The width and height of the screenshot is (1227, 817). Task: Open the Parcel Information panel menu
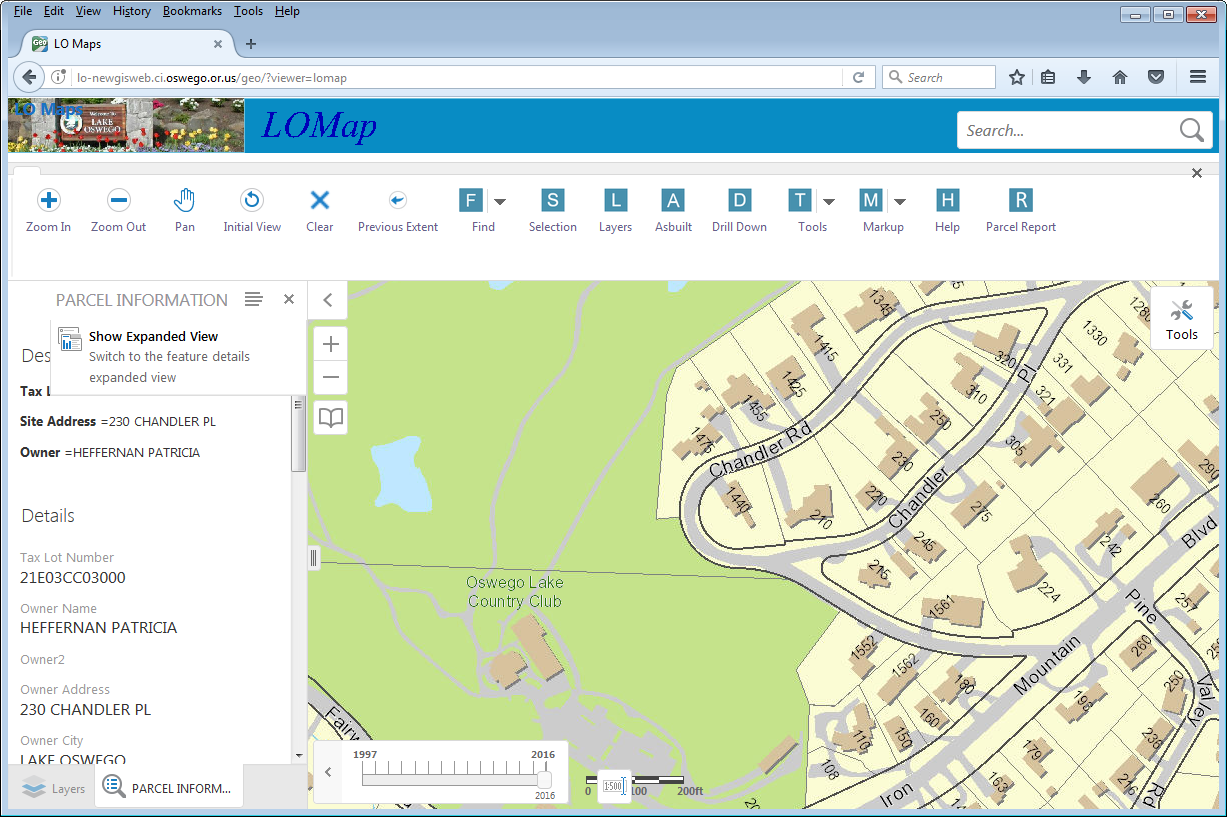coord(253,299)
